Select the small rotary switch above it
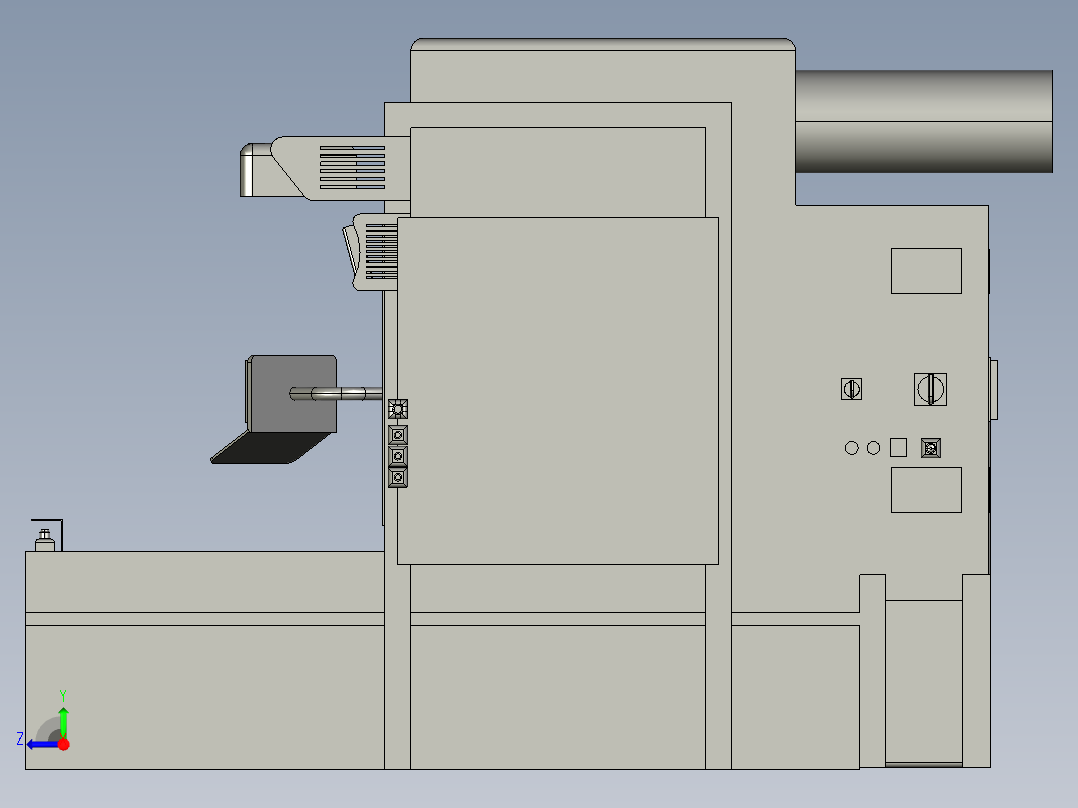Viewport: 1078px width, 808px height. pyautogui.click(x=851, y=388)
